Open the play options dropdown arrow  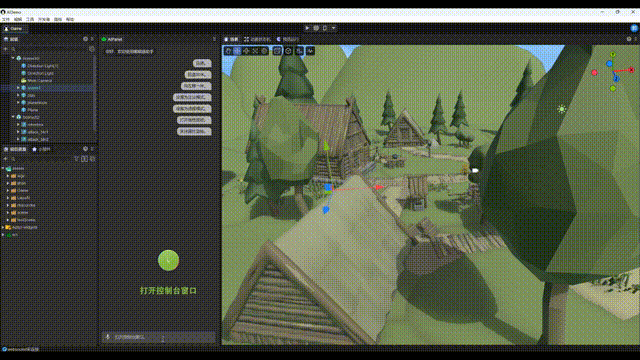[x=334, y=28]
